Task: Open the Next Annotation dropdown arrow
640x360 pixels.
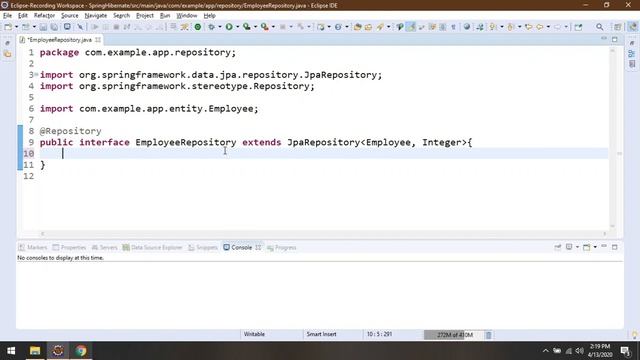Action: coord(502,27)
